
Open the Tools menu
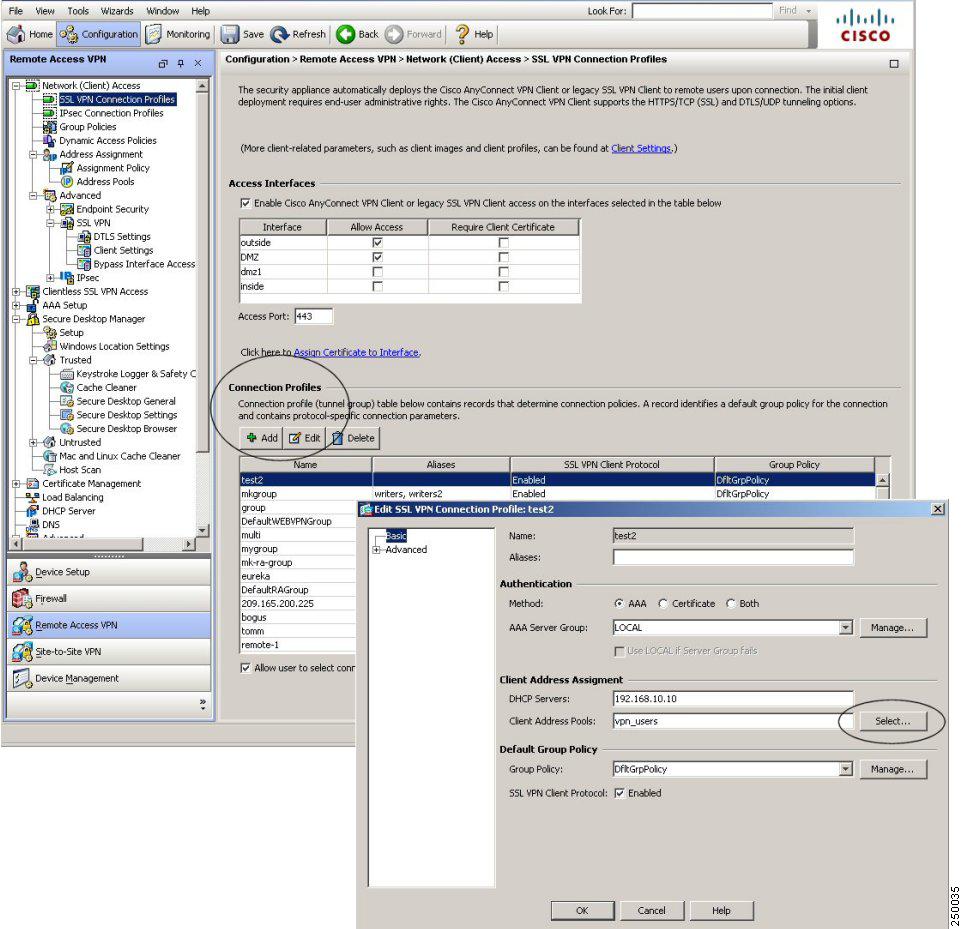(78, 10)
